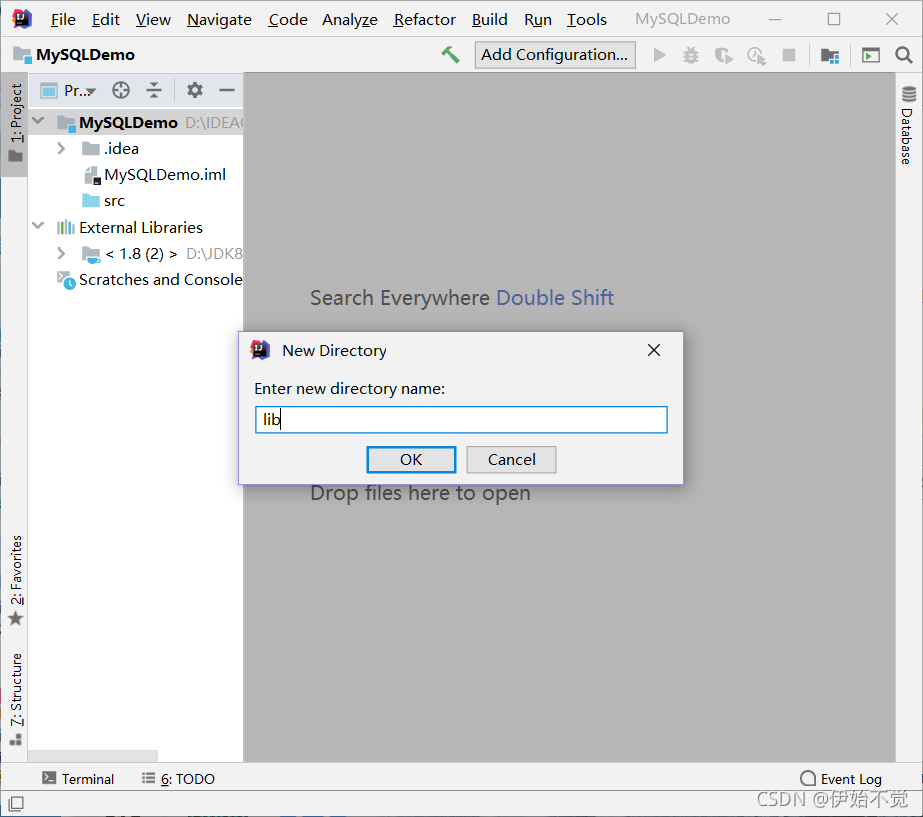923x817 pixels.
Task: Open the Edit menu
Action: point(105,19)
